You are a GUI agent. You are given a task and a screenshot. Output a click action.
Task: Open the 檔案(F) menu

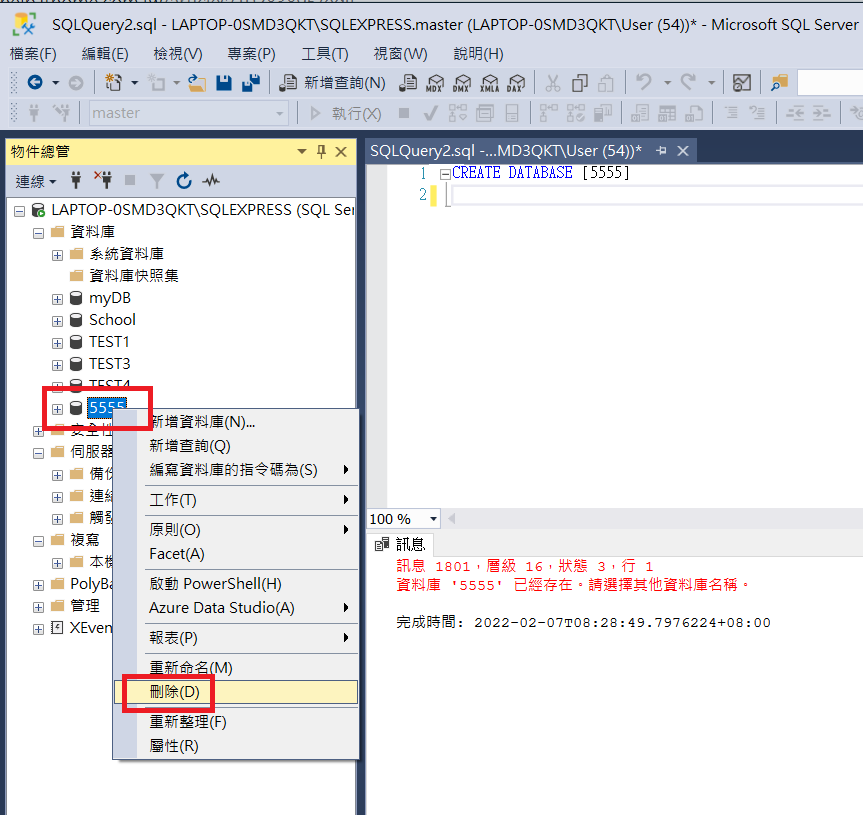click(x=33, y=54)
